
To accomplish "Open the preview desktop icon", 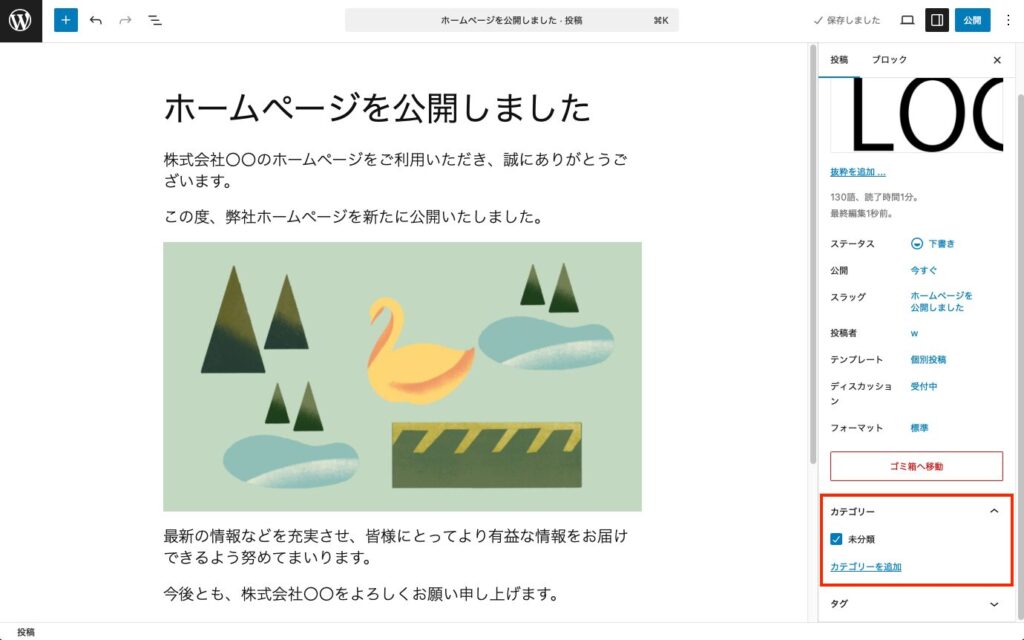I will pyautogui.click(x=908, y=19).
